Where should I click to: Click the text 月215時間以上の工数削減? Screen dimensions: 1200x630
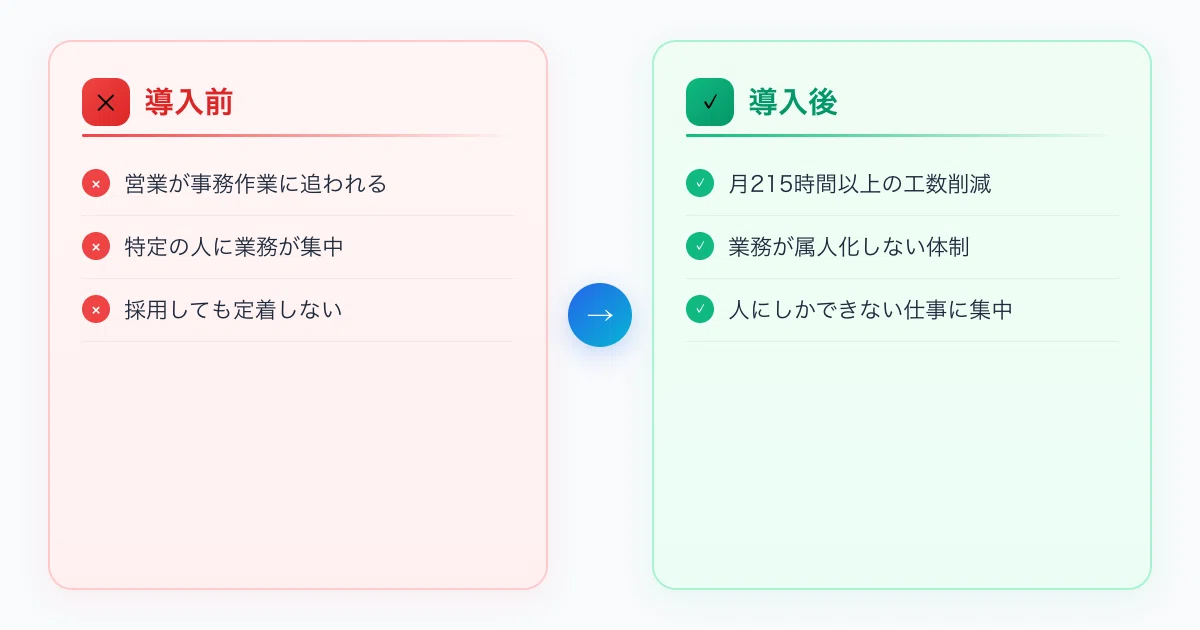tap(860, 184)
